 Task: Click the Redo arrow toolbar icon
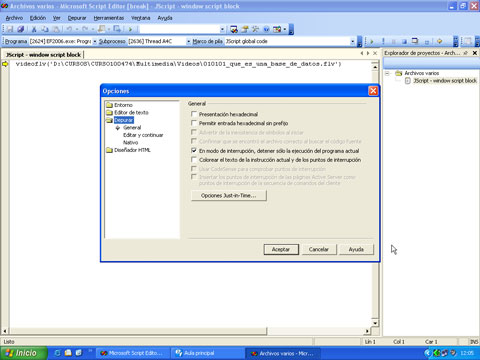[x=85, y=29]
